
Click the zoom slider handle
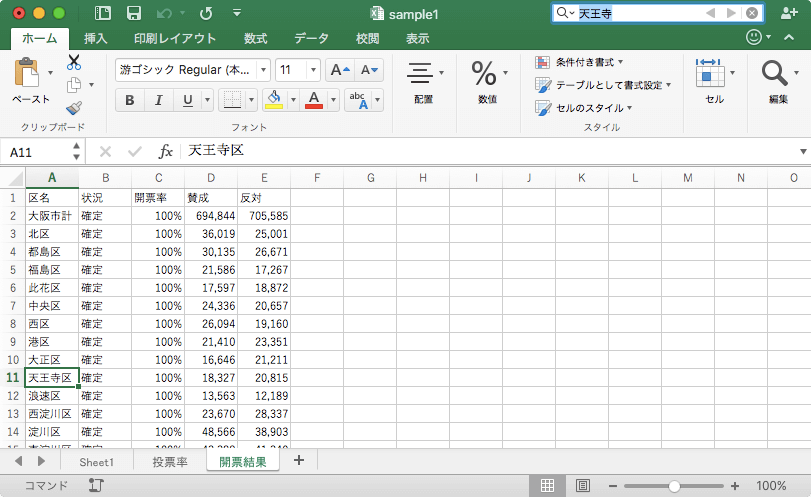673,486
